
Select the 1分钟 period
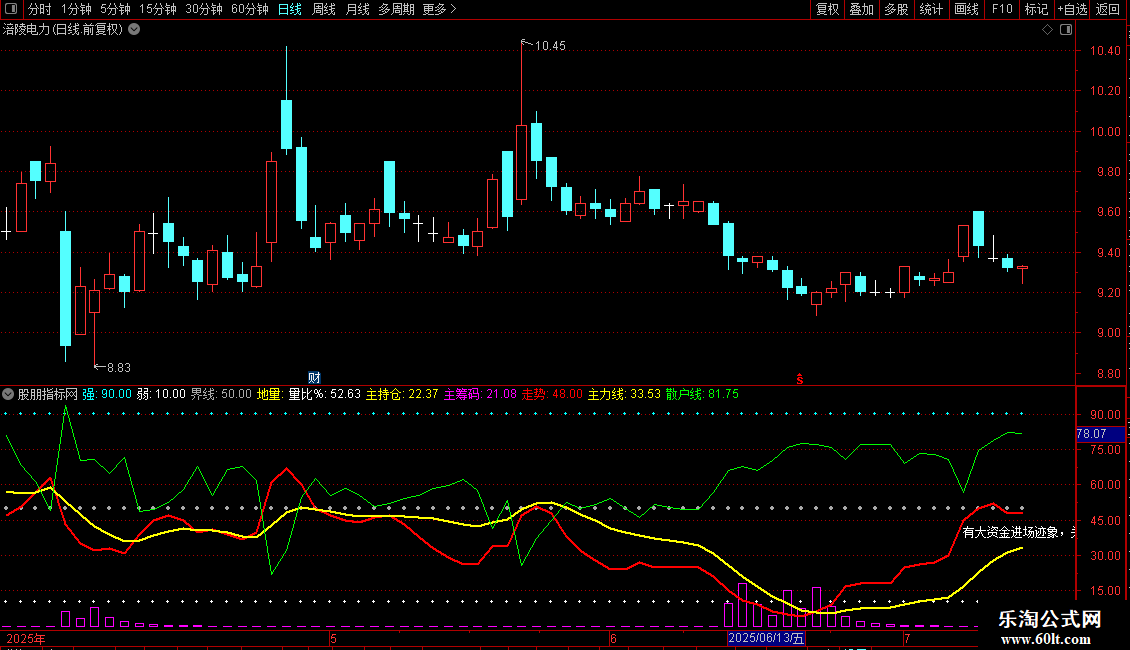[x=76, y=9]
